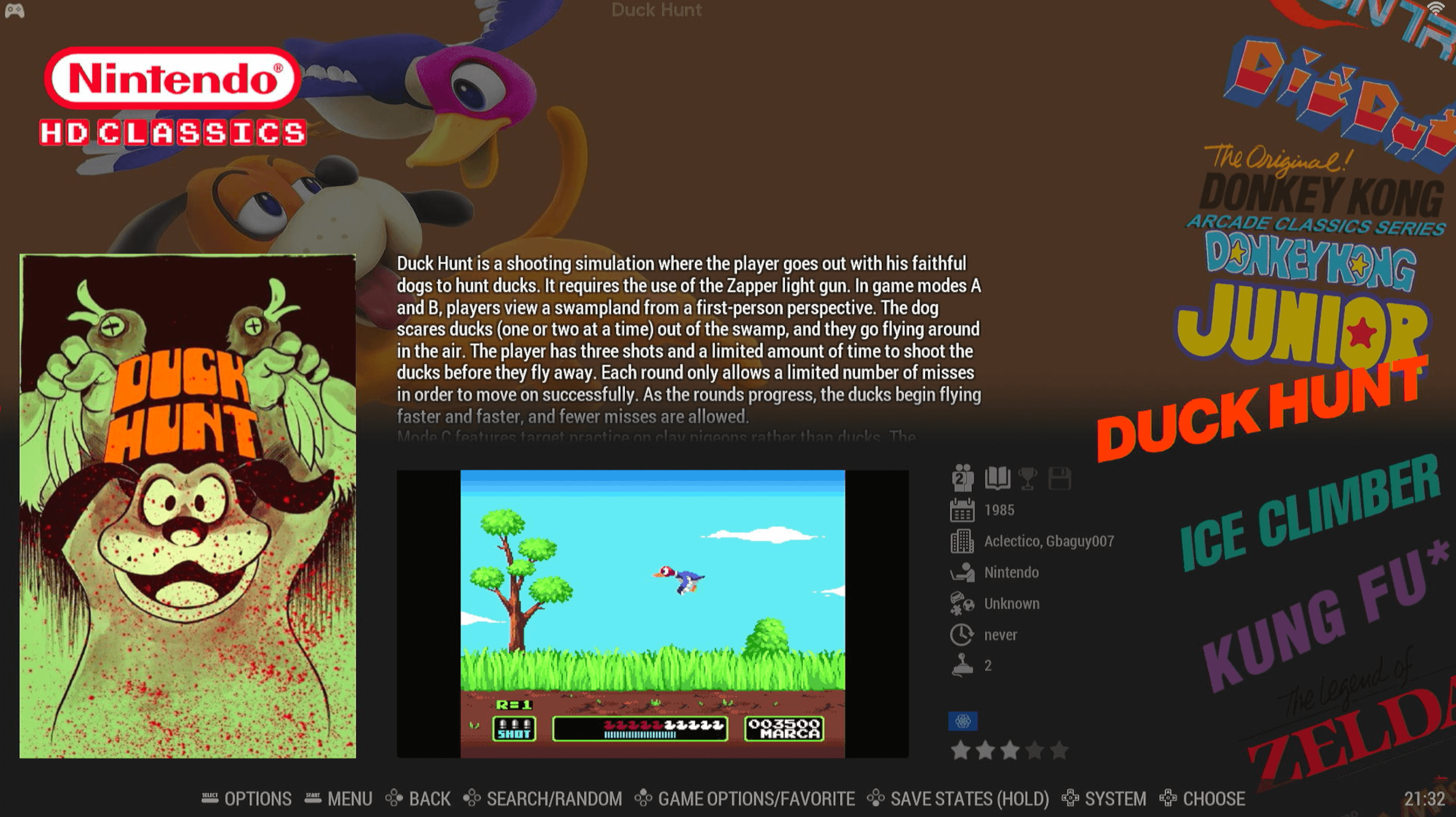Image resolution: width=1456 pixels, height=817 pixels.
Task: Click the START button icon beside MENU
Action: click(x=313, y=798)
